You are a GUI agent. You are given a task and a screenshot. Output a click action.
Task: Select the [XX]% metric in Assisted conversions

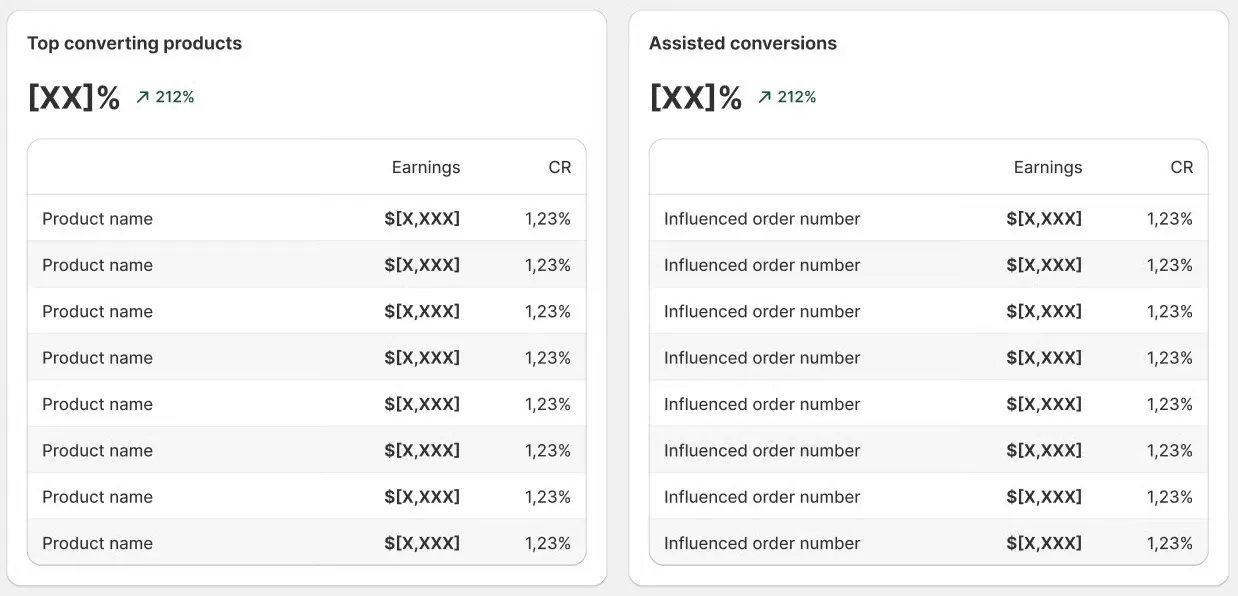tap(695, 97)
